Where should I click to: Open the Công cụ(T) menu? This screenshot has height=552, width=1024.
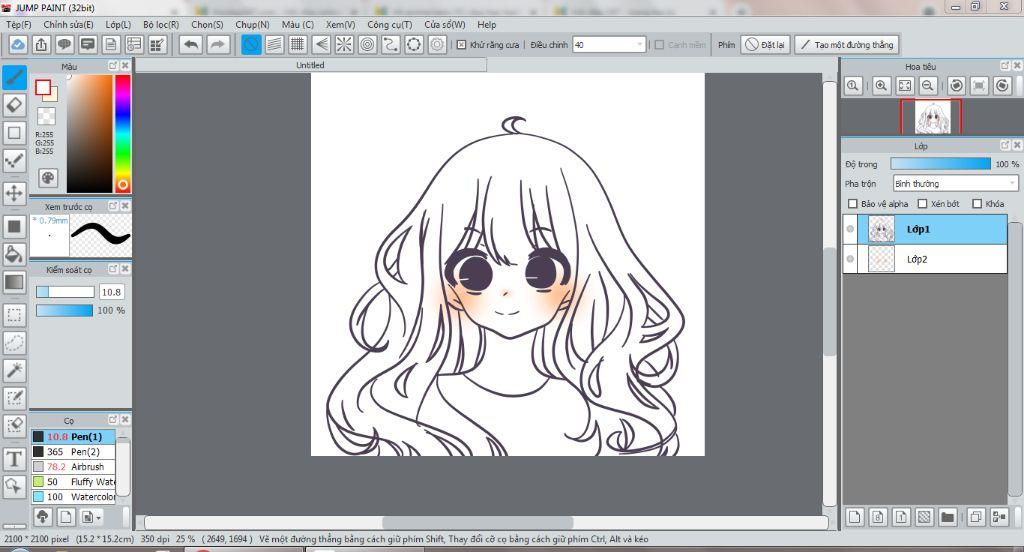[389, 24]
